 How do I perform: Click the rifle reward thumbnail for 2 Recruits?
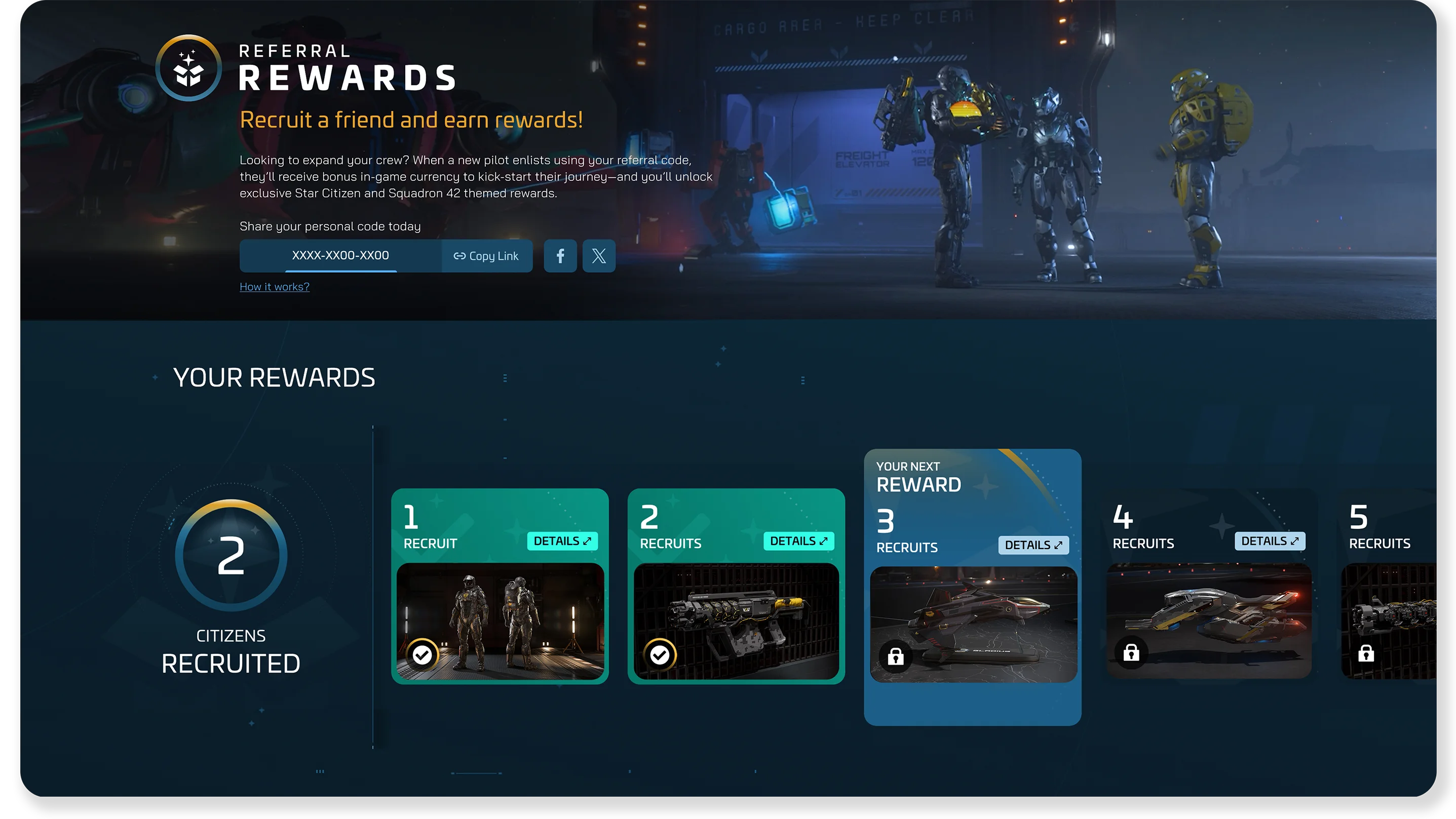tap(737, 620)
